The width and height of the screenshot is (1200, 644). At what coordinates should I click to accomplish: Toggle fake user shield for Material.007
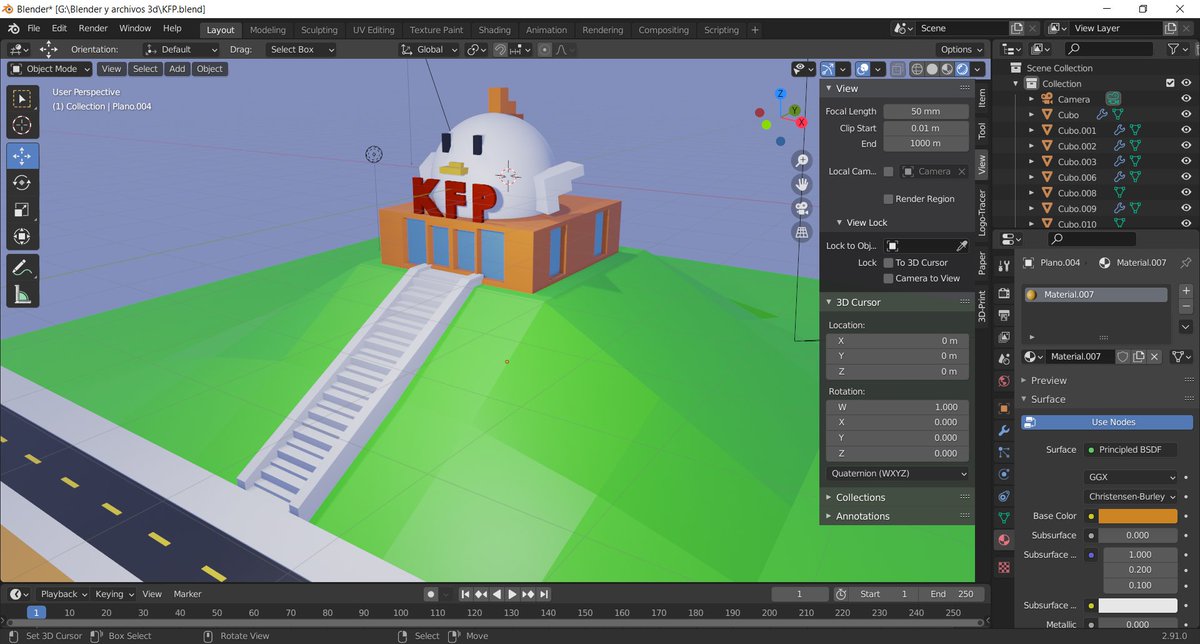tap(1123, 357)
